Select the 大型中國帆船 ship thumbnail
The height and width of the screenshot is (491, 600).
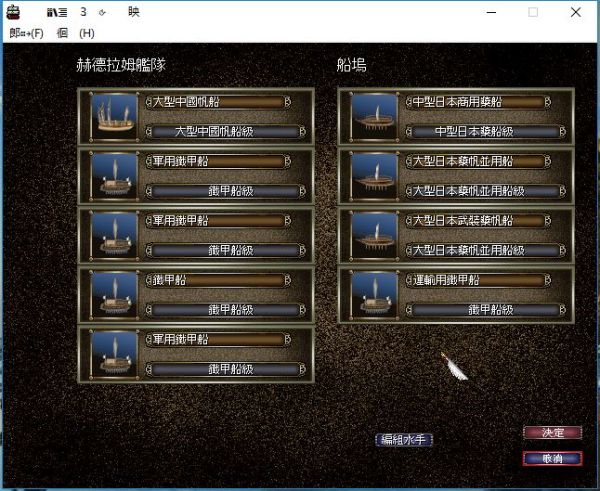pos(114,116)
